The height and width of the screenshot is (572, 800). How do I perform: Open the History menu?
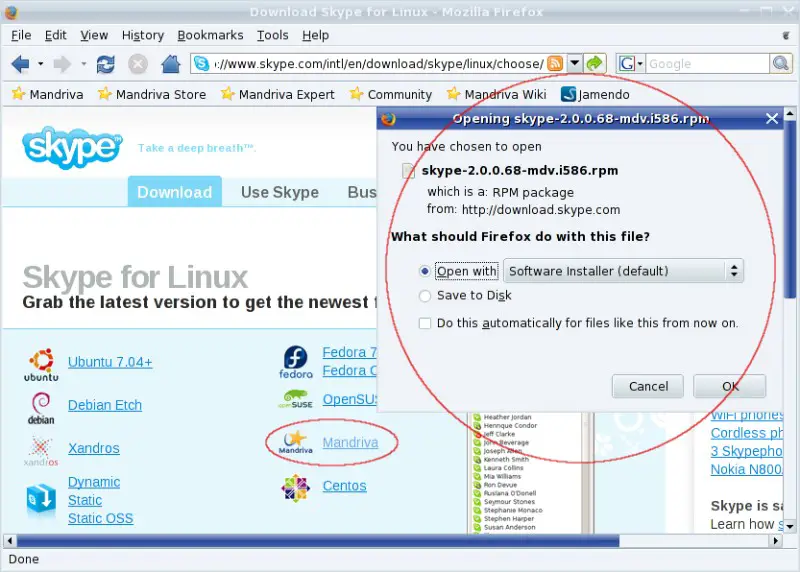click(x=143, y=35)
